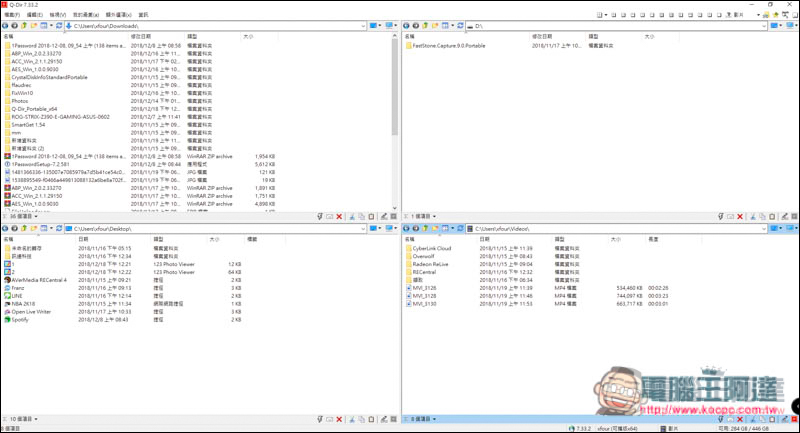Select the LINE shortcut in the Desktop pane
Viewport: 800px width, 433px height.
pyautogui.click(x=20, y=296)
